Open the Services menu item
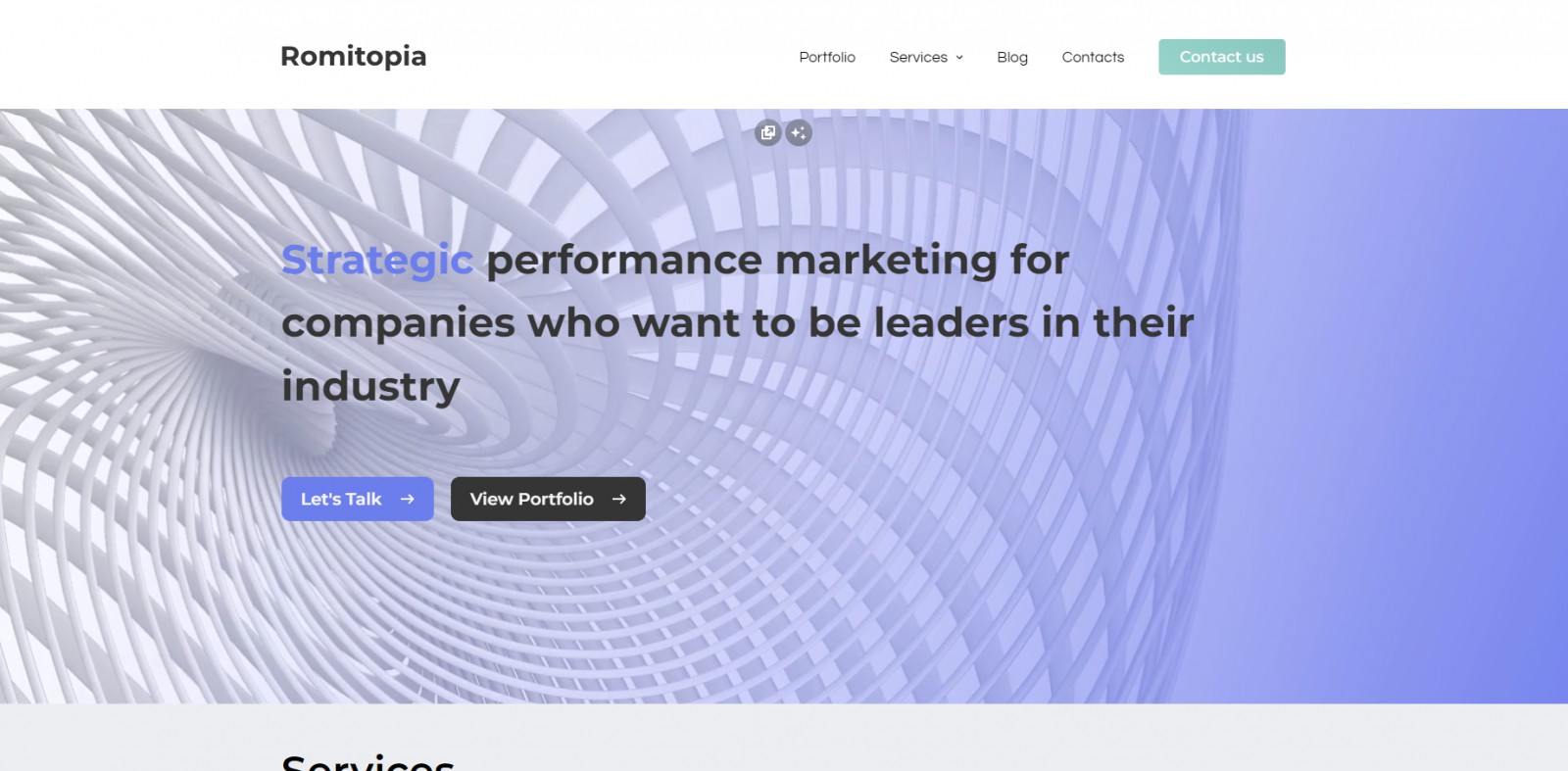 [x=918, y=58]
